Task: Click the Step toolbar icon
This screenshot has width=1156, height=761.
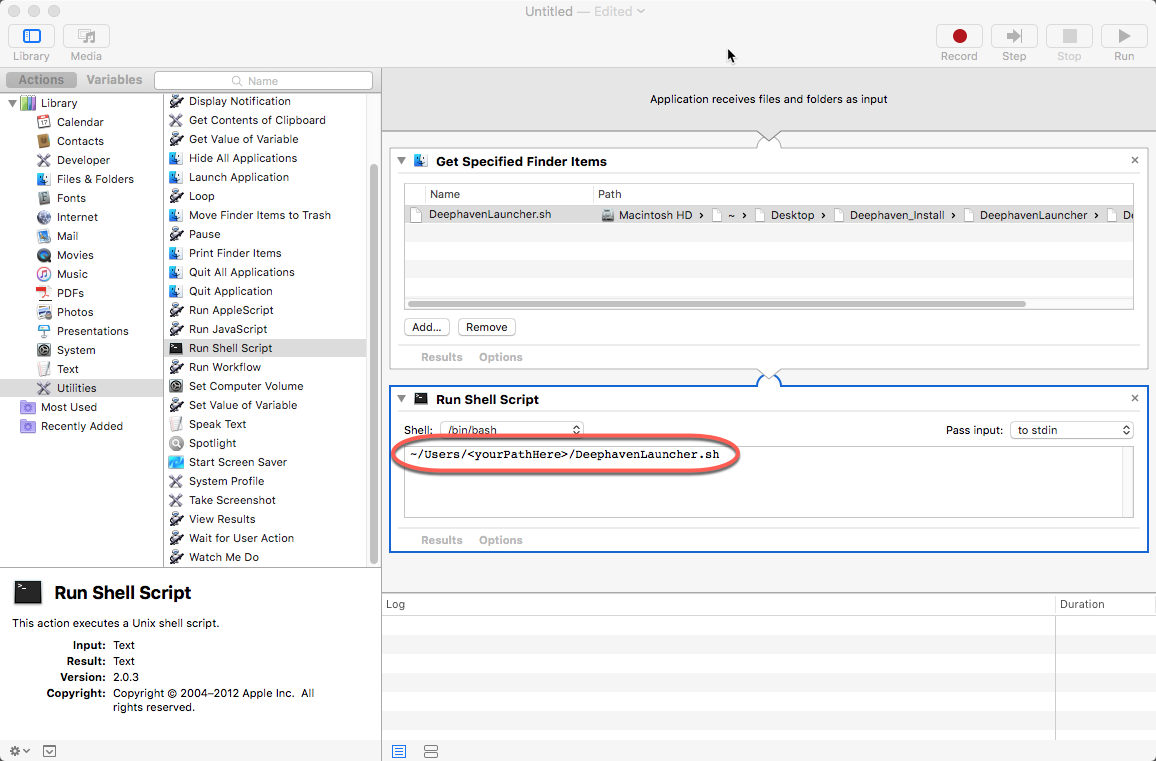Action: 1014,37
